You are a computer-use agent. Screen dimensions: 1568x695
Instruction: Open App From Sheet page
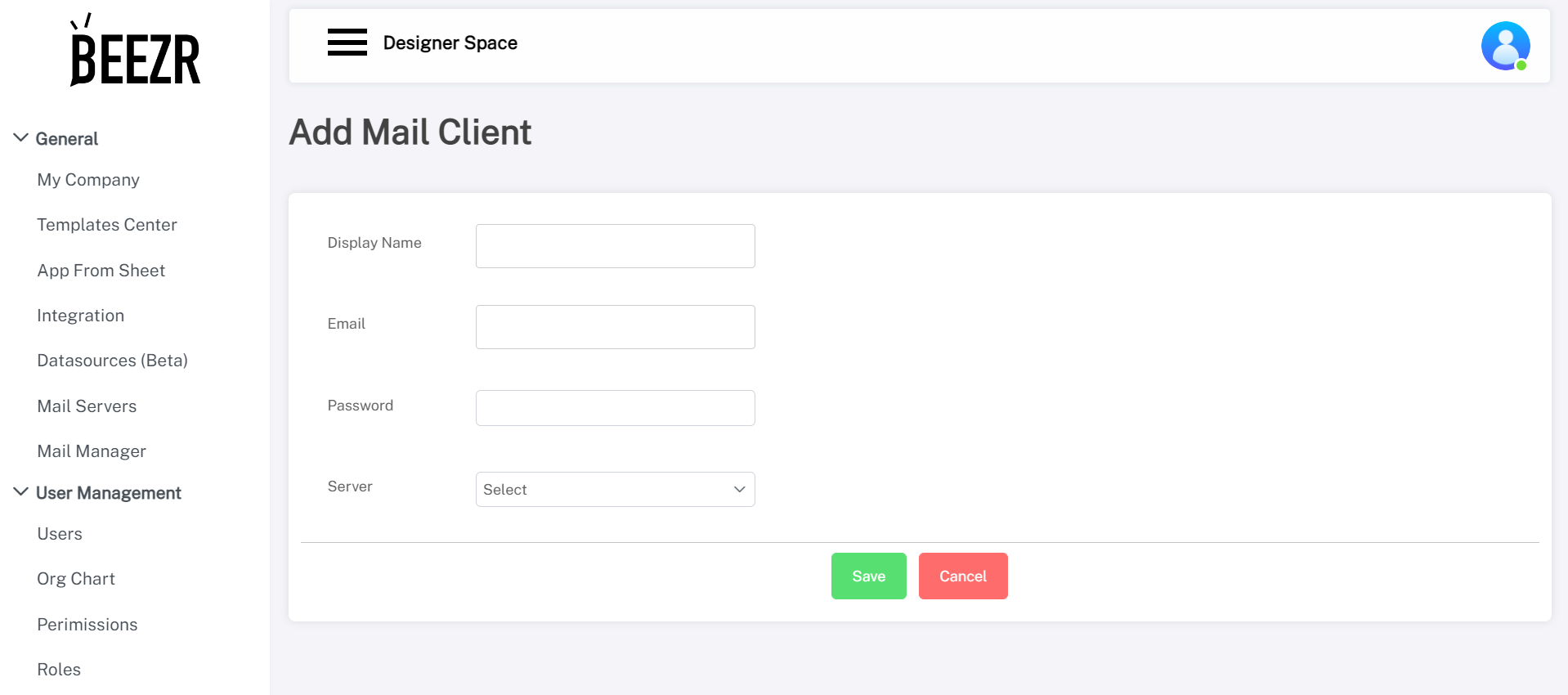click(101, 271)
